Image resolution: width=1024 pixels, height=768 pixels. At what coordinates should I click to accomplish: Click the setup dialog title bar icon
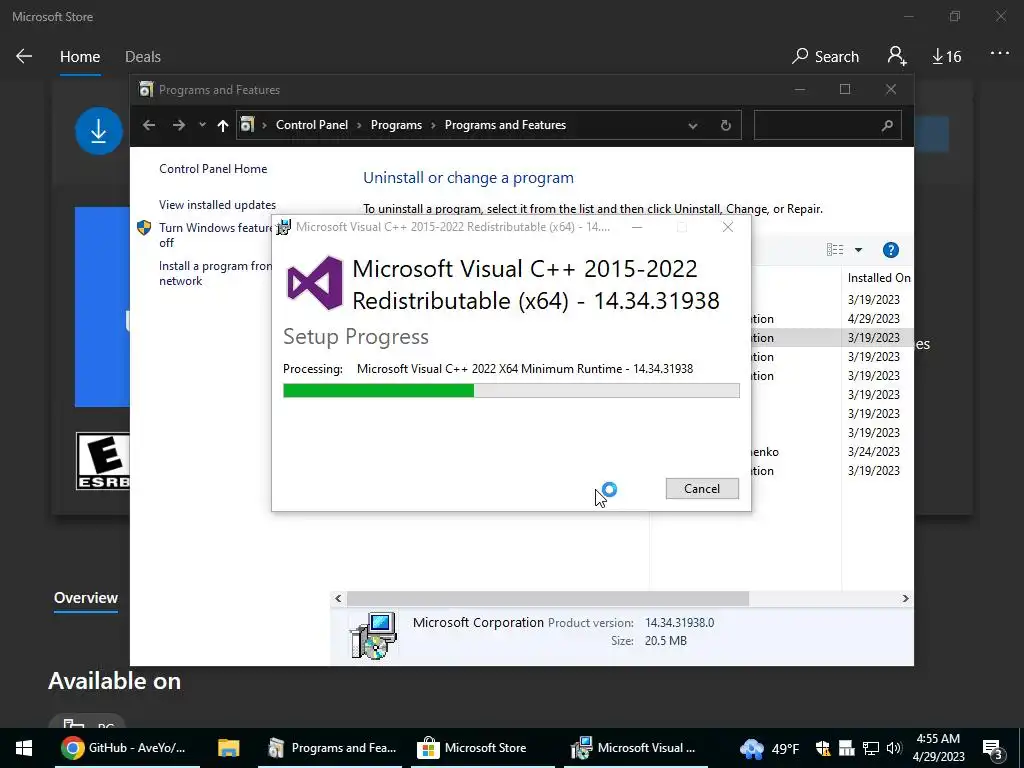tap(283, 227)
